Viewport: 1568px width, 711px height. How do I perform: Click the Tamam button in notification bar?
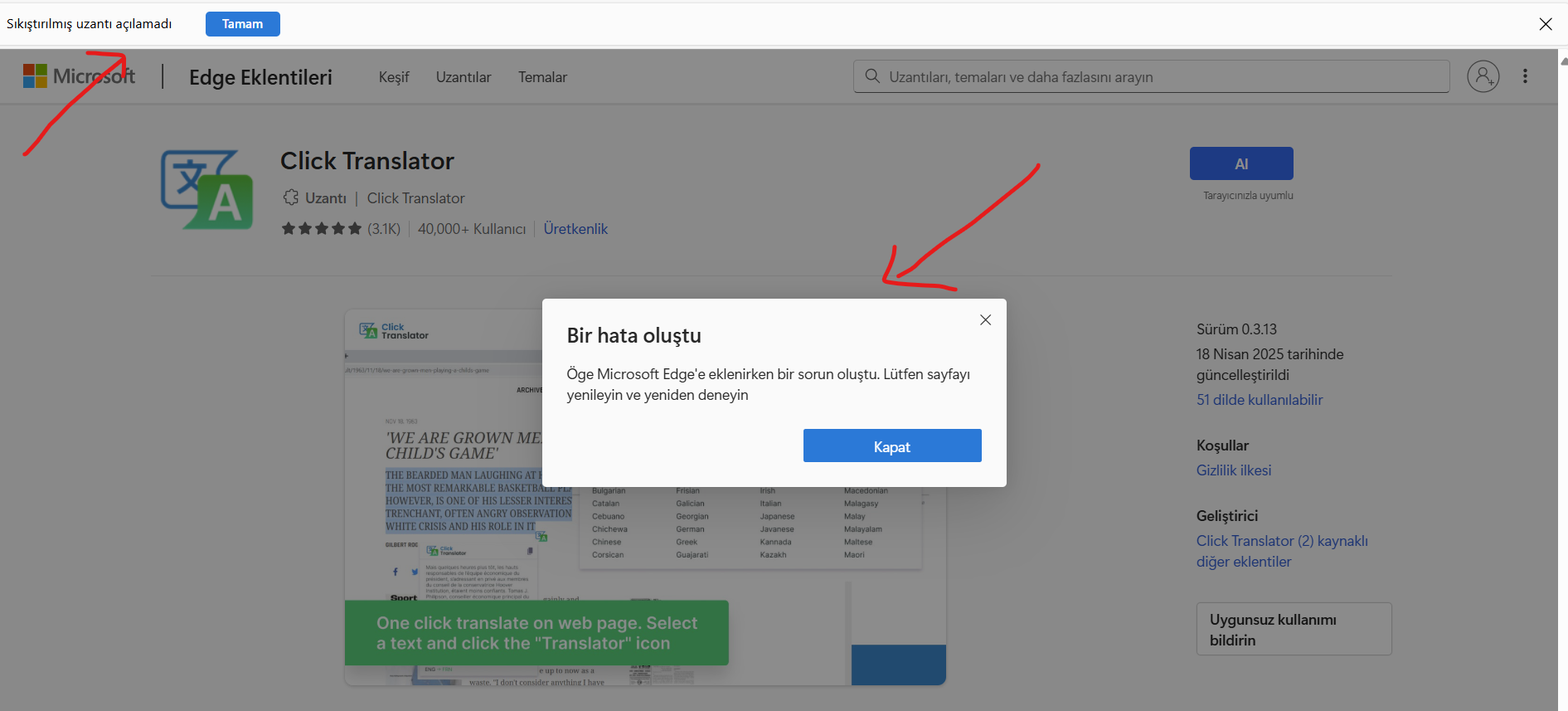(x=242, y=24)
